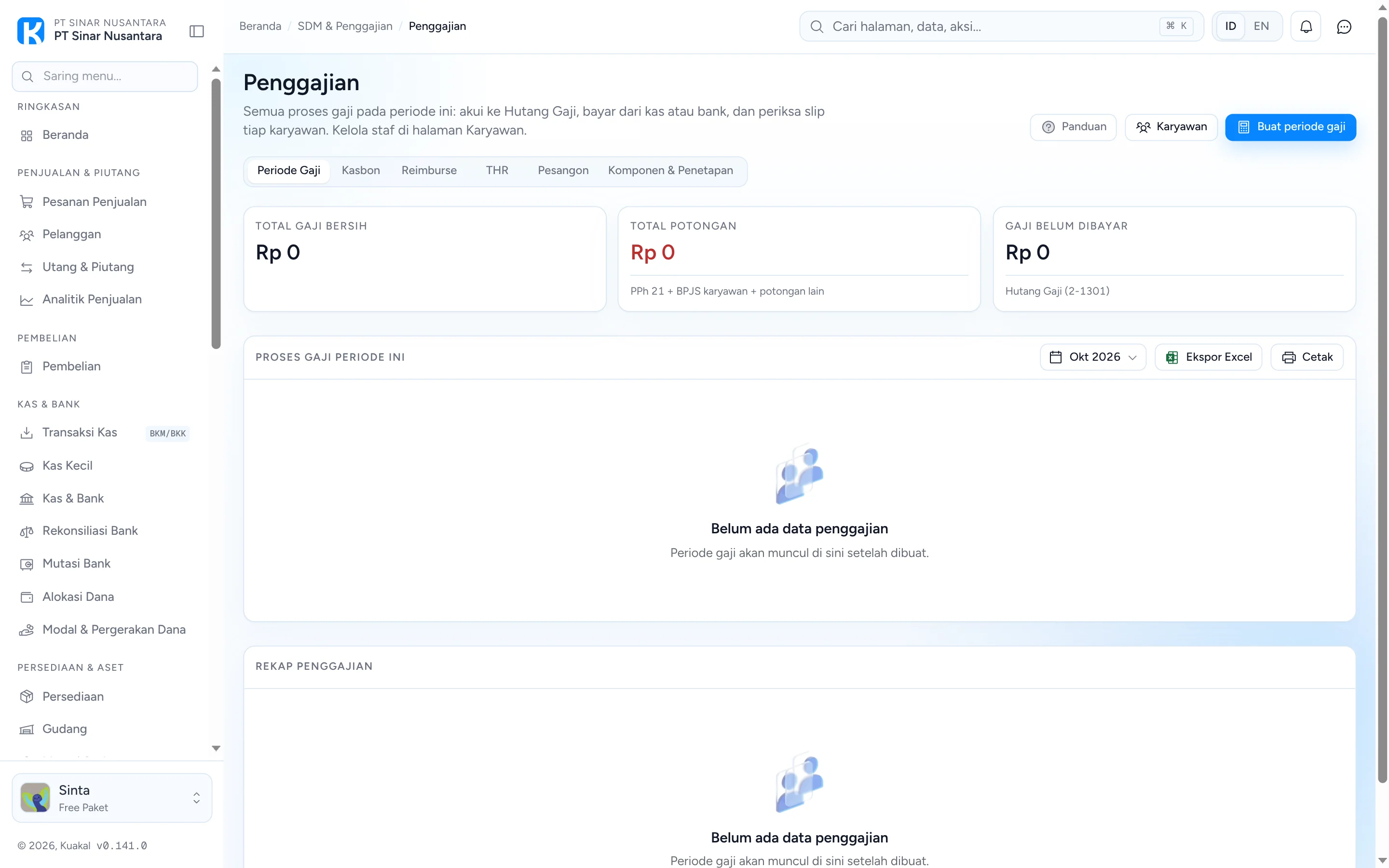Click sidebar scroll down arrow
Image resolution: width=1389 pixels, height=868 pixels.
[x=216, y=748]
